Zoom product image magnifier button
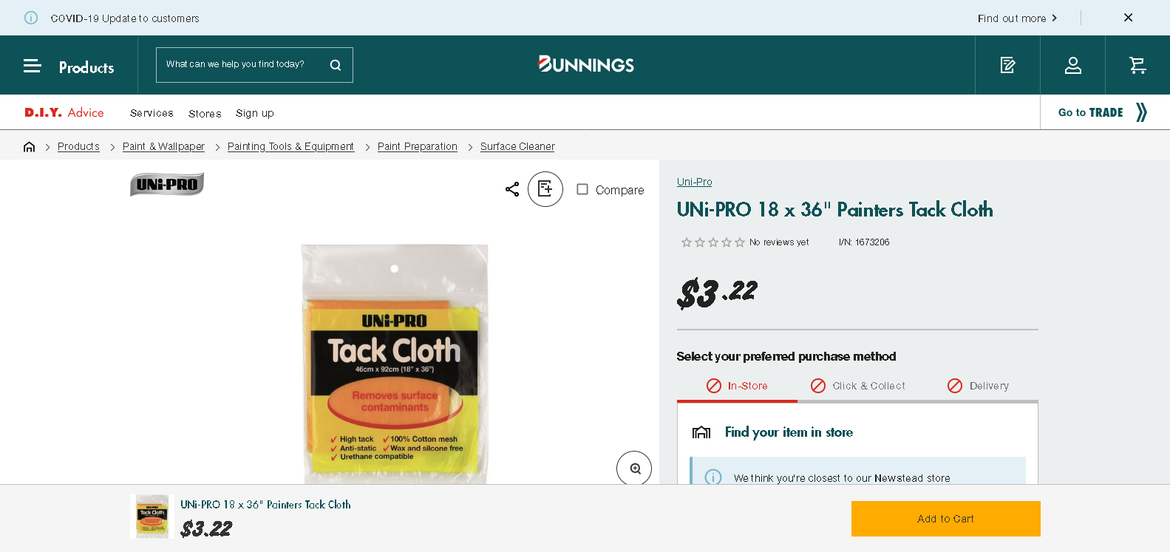1170x552 pixels. (634, 468)
